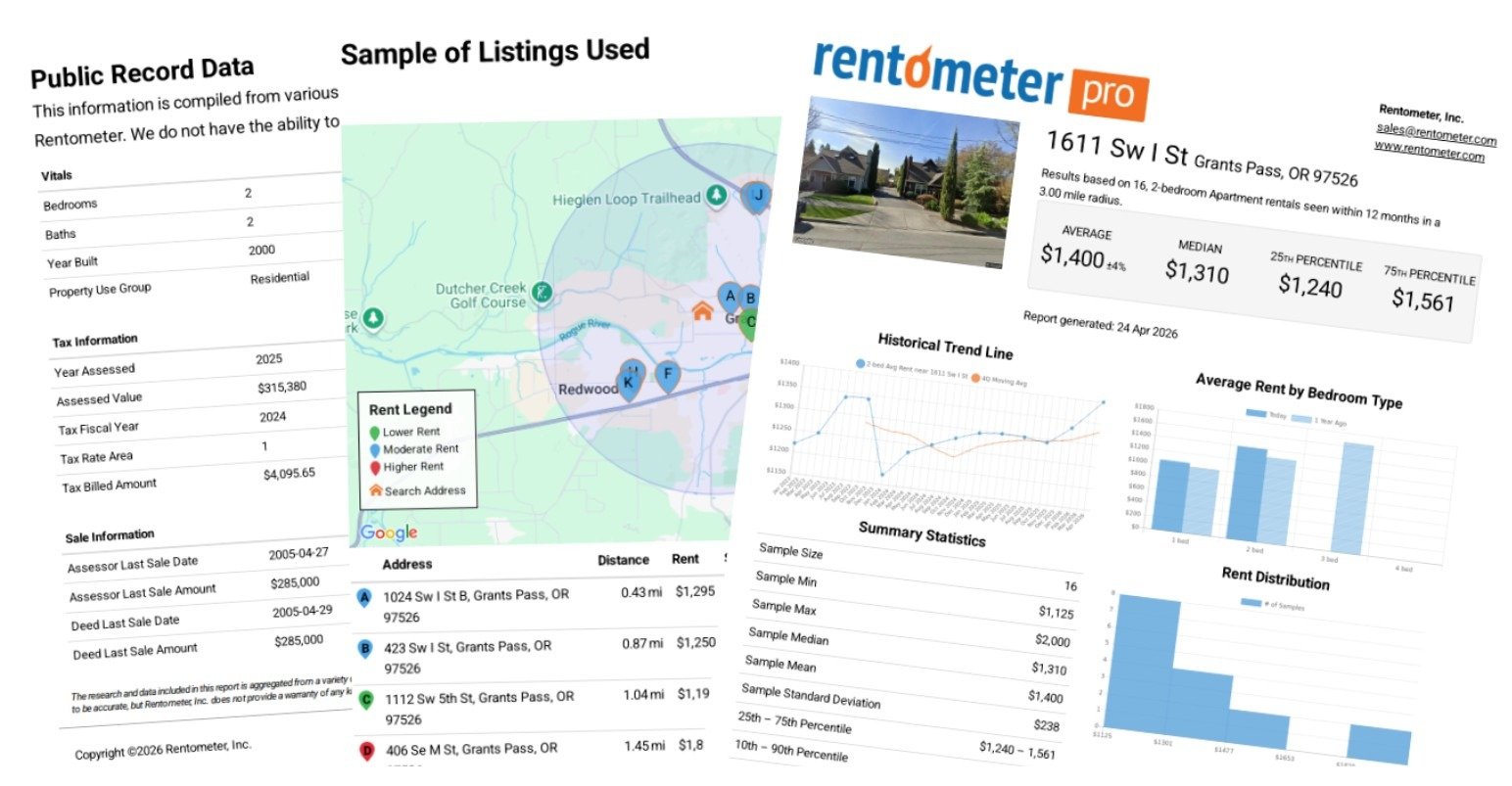Click the green Lower Rent legend pin

pos(374,433)
